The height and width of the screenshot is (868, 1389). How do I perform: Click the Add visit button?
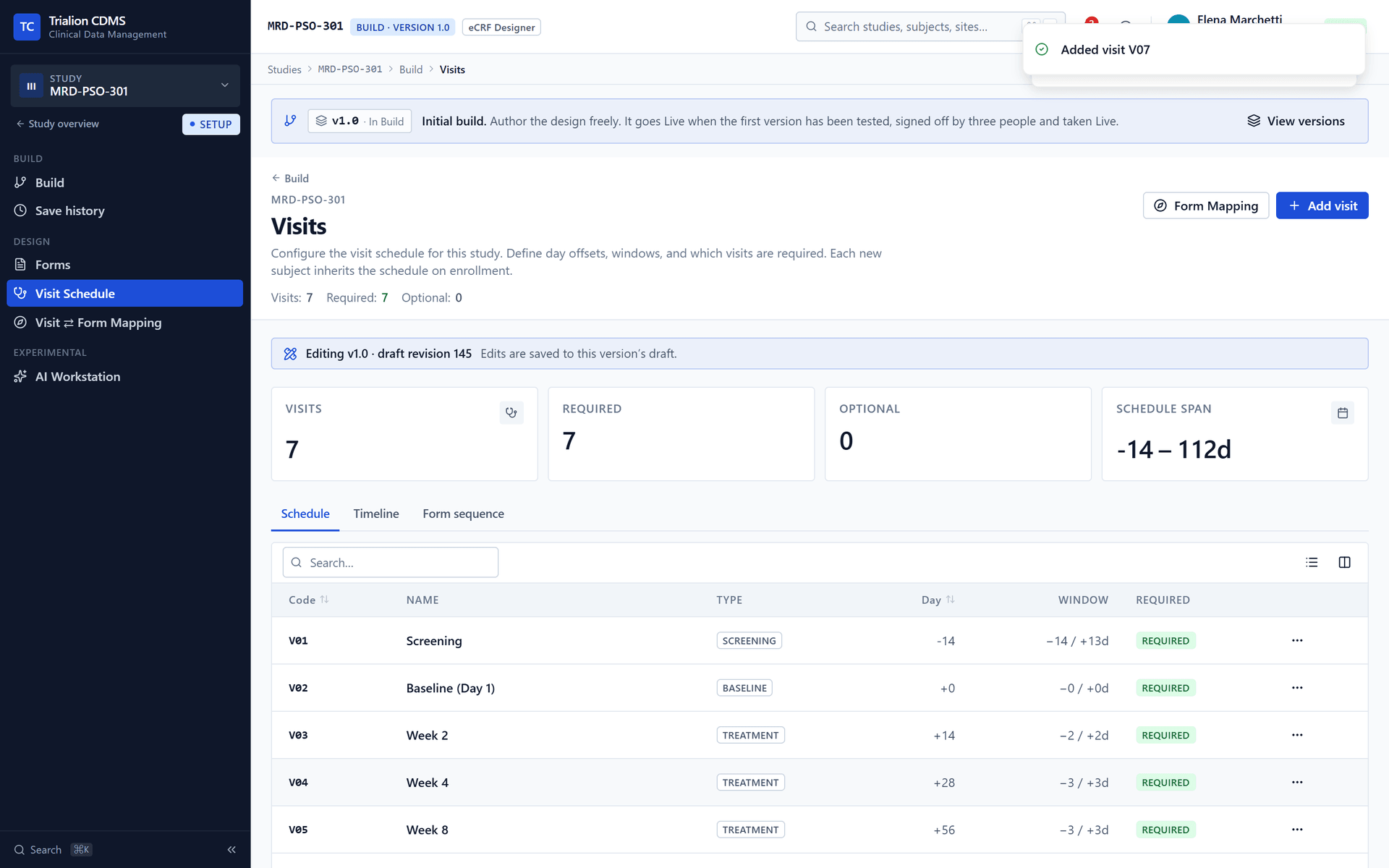(x=1322, y=205)
